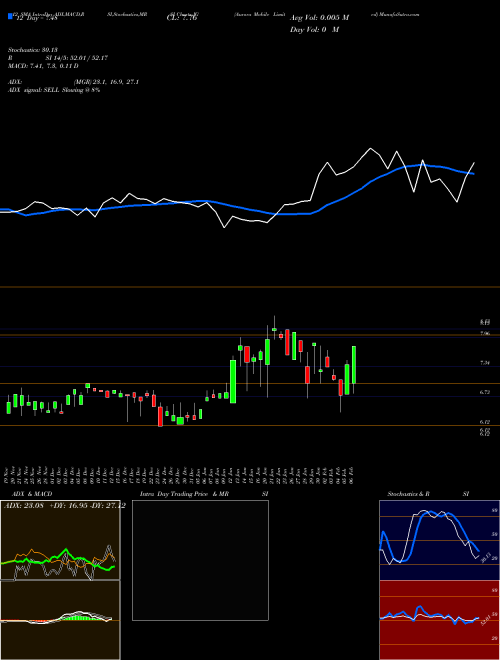Click 'ADX: 23.08 +DY: 16.95 -DY: 27.12' header
The height and width of the screenshot is (660, 500).
tap(64, 506)
